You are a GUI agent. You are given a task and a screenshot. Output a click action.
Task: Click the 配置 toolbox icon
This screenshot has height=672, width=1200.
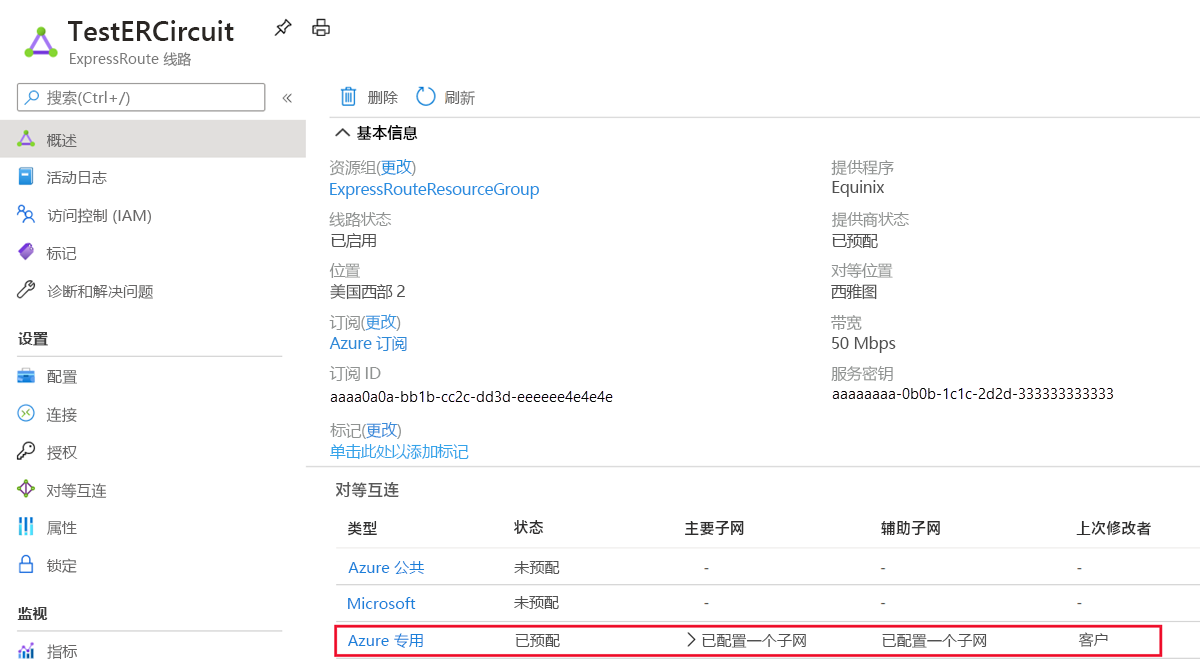pyautogui.click(x=27, y=376)
